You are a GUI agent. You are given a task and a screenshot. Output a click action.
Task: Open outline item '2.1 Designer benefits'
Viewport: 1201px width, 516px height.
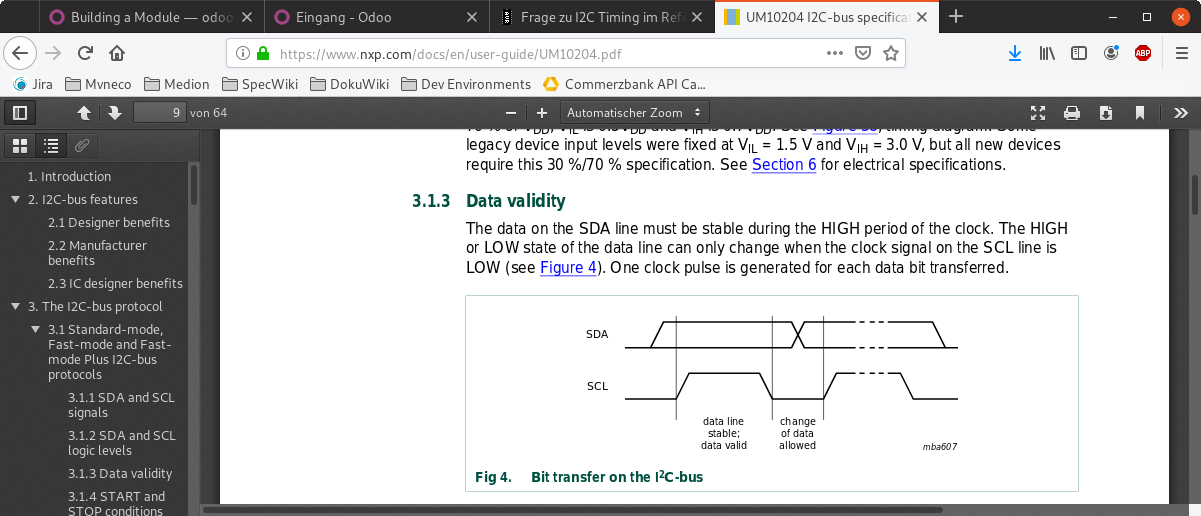click(109, 222)
